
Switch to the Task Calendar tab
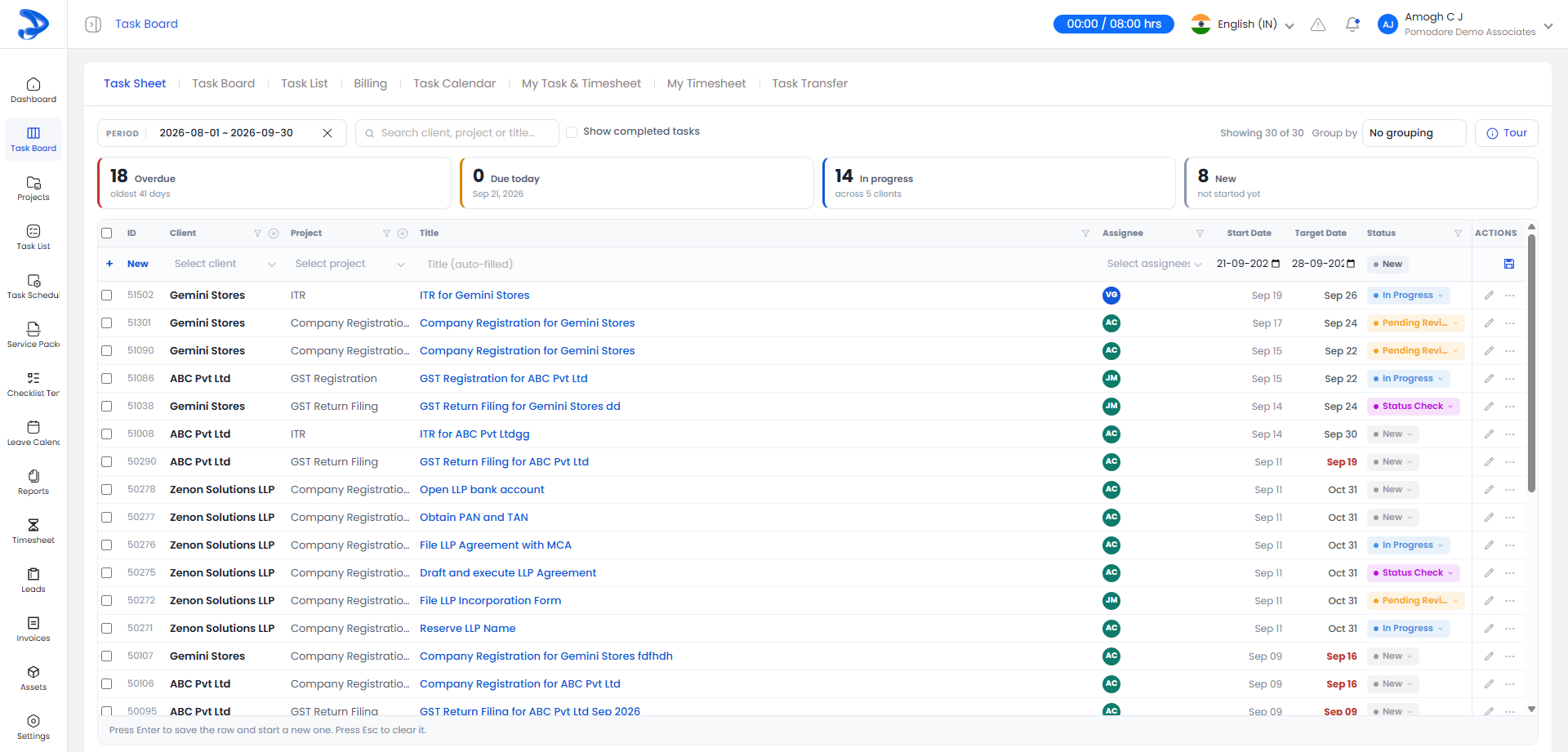[455, 83]
